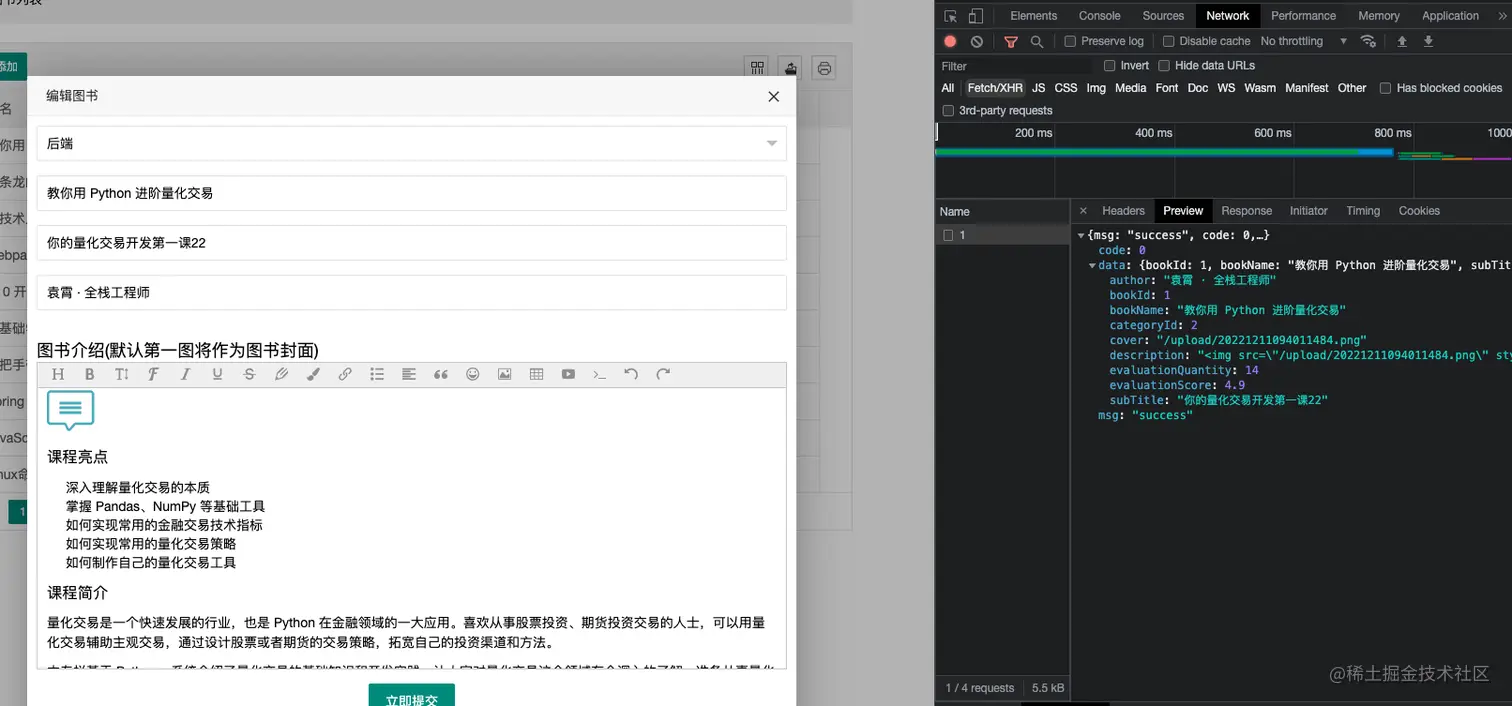The width and height of the screenshot is (1512, 706).
Task: Open the 后端 category dropdown
Action: [x=411, y=143]
